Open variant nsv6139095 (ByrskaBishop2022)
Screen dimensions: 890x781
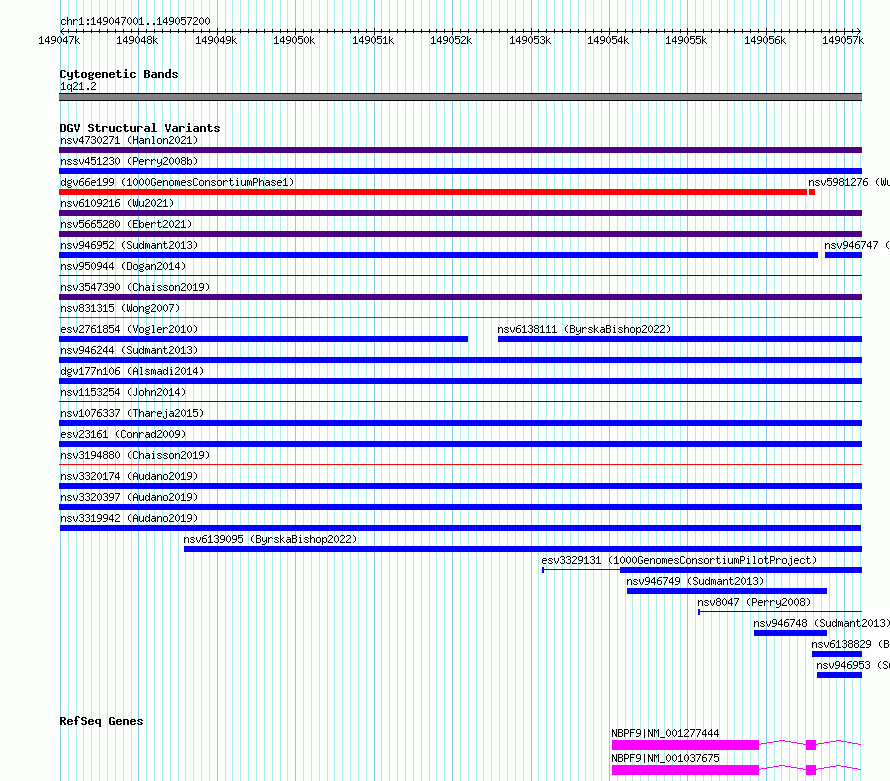270,539
